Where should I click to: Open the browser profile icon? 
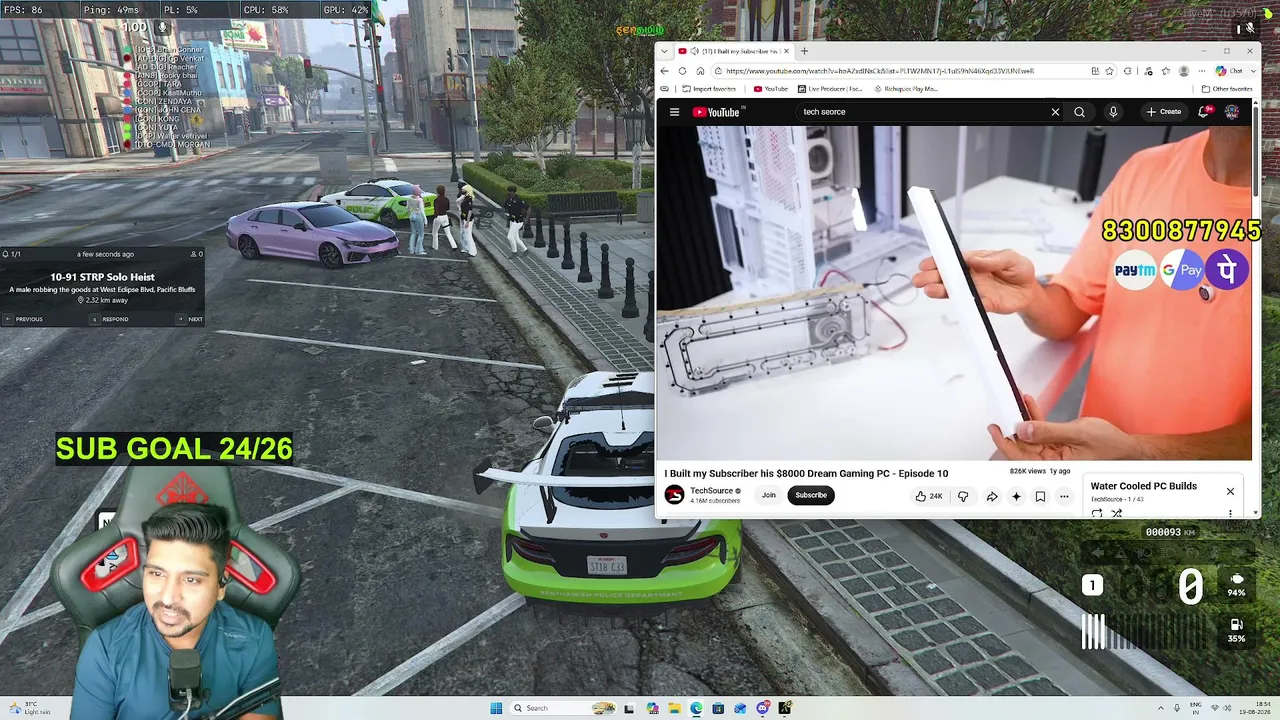(x=1184, y=71)
